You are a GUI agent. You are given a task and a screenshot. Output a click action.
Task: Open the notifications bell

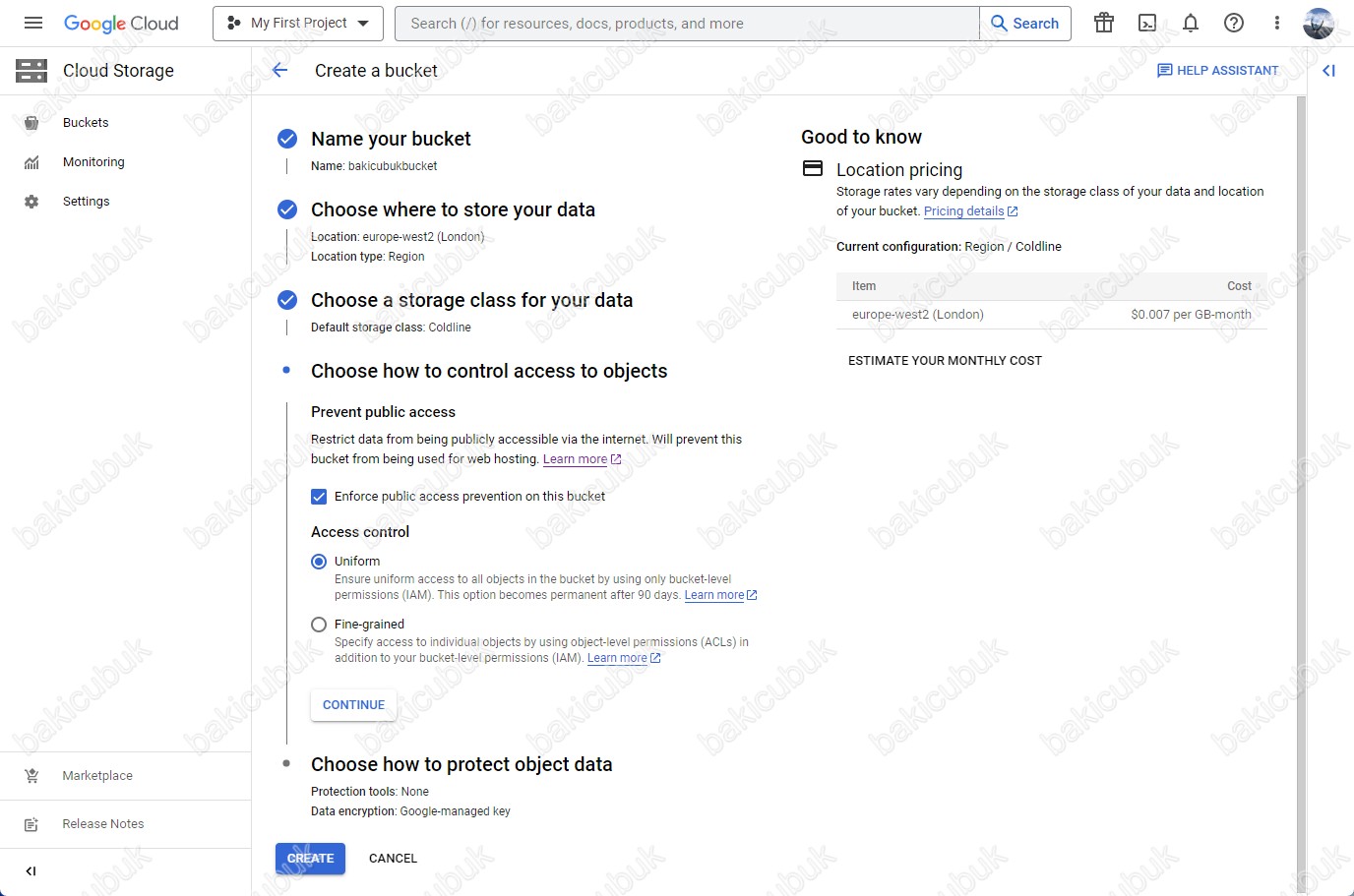coord(1191,23)
